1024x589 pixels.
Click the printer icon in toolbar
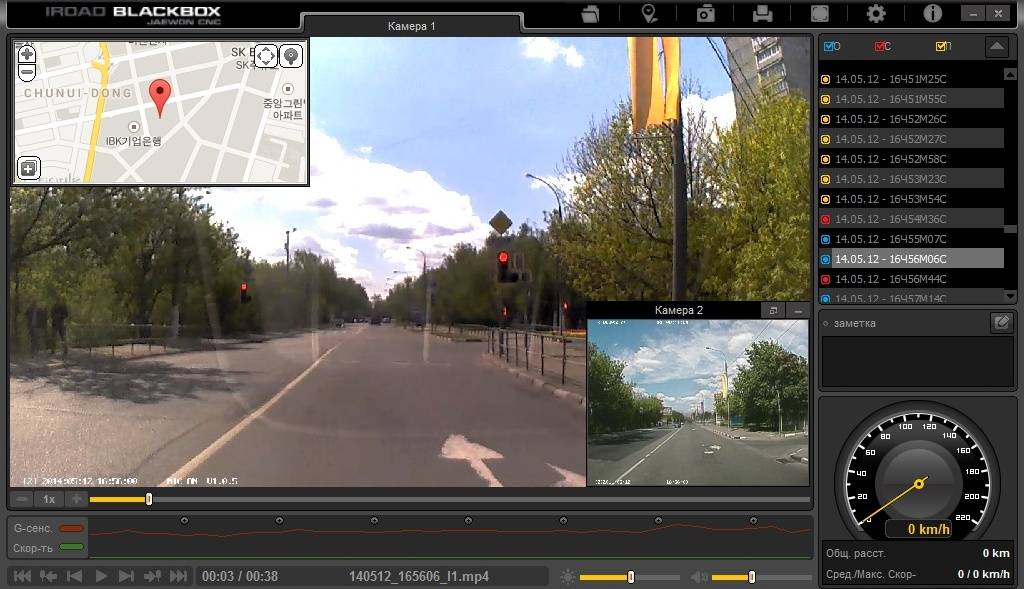coord(762,14)
